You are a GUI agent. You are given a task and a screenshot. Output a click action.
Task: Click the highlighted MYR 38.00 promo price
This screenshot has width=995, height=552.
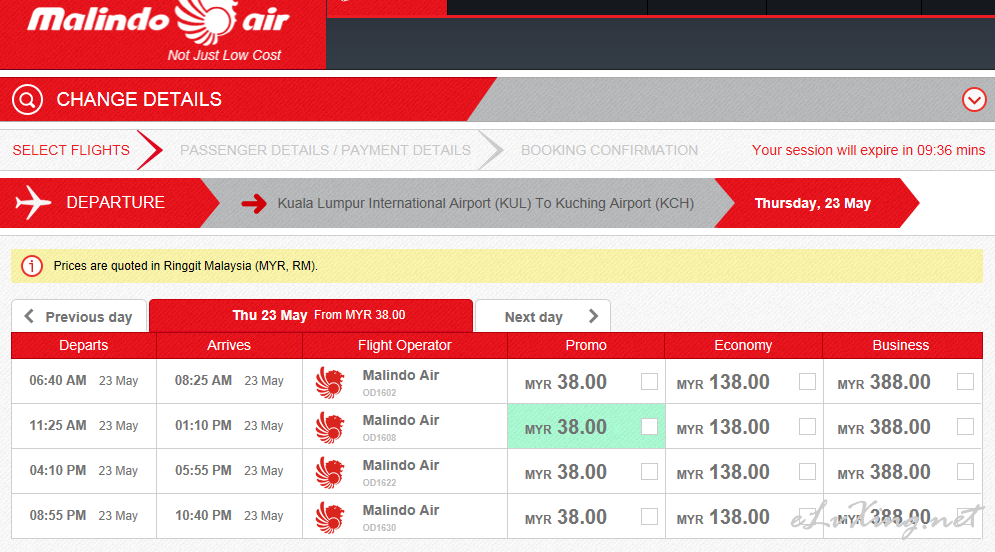[x=565, y=428]
